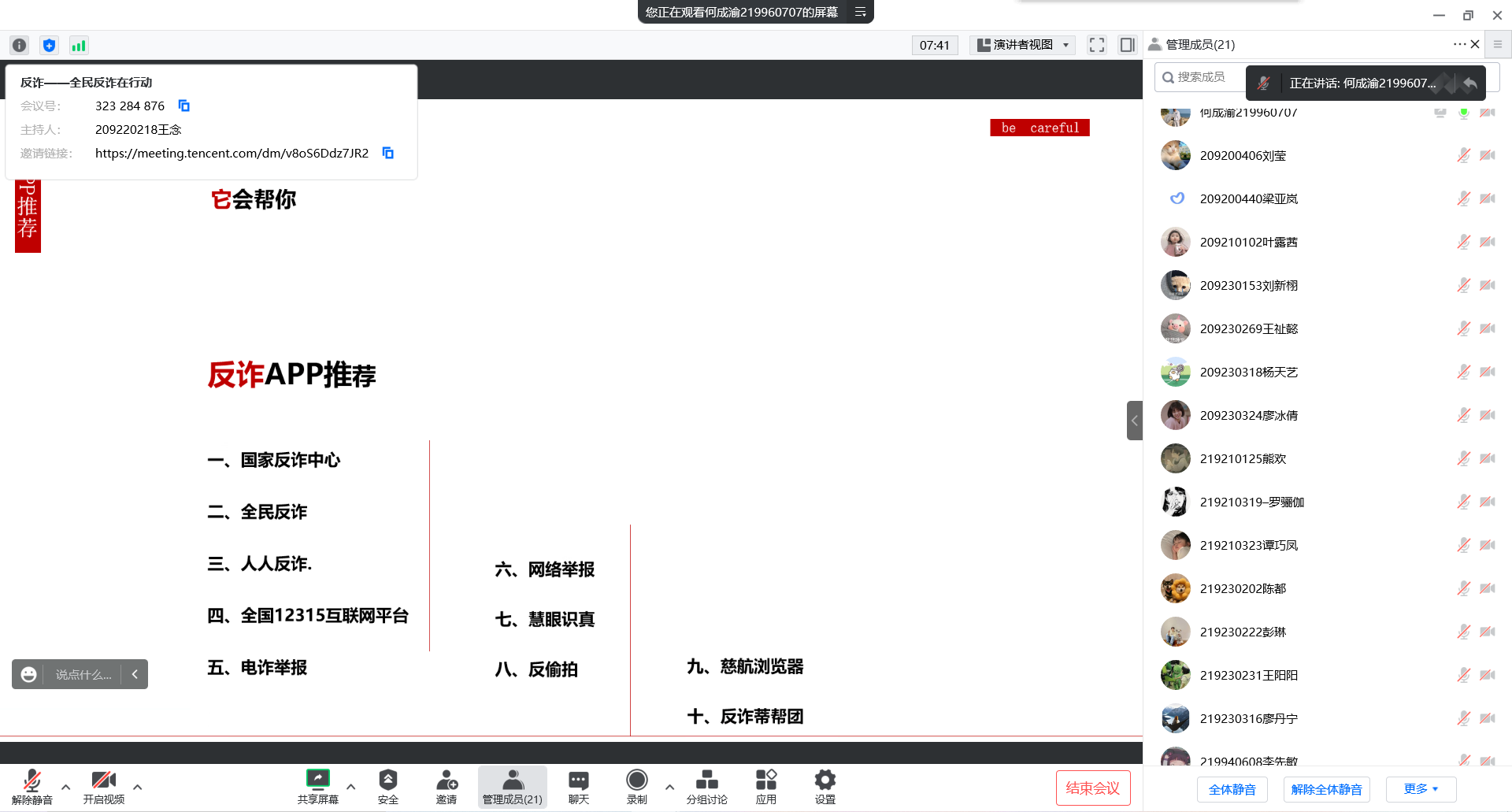Toggle microphone for 209200406刘莹

point(1463,156)
